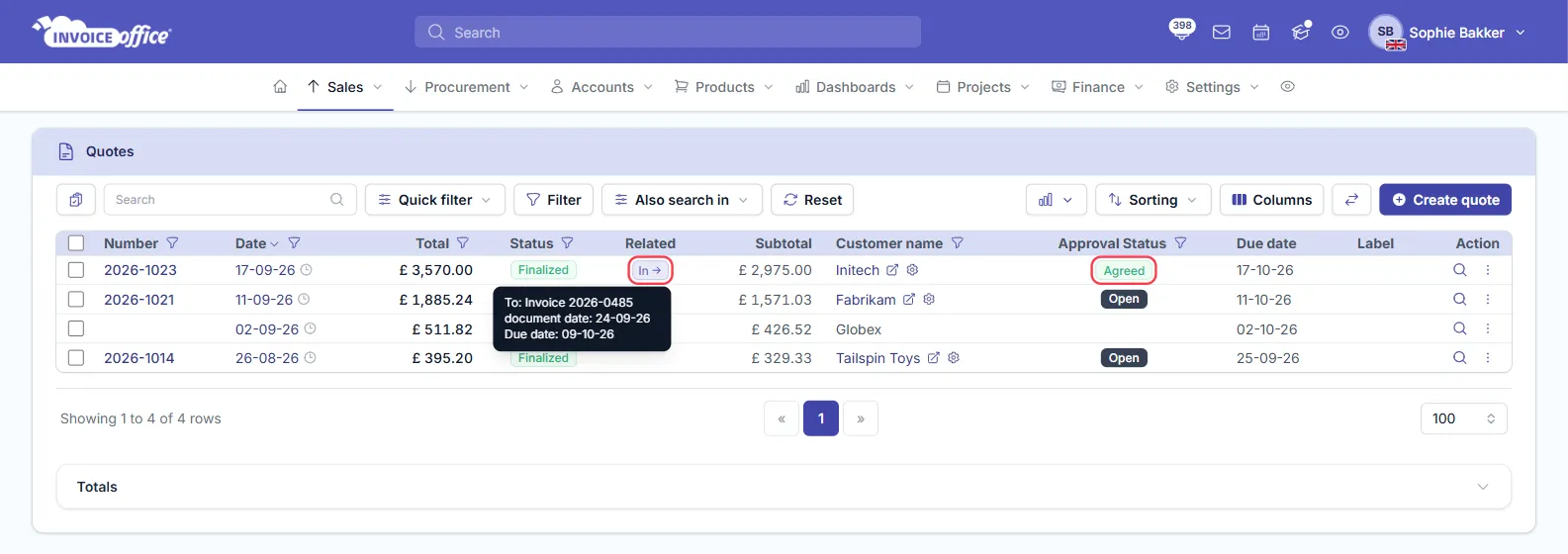Focus the quotes table Search field
The width and height of the screenshot is (1568, 554).
(x=230, y=200)
